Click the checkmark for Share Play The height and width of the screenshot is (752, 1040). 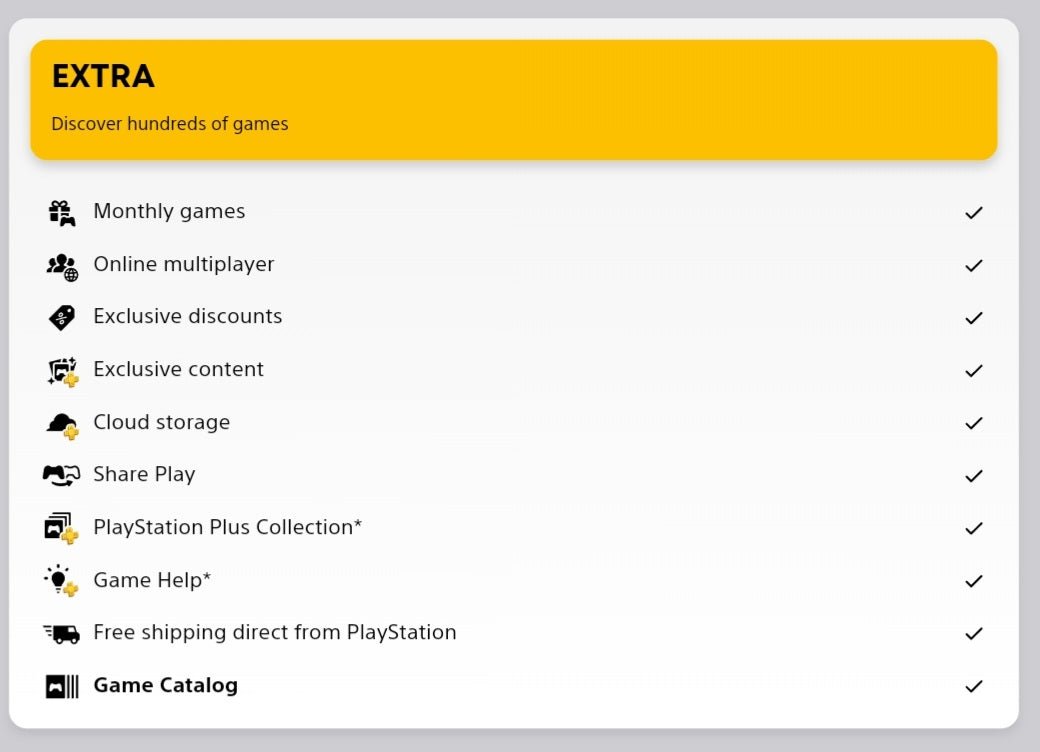[973, 476]
